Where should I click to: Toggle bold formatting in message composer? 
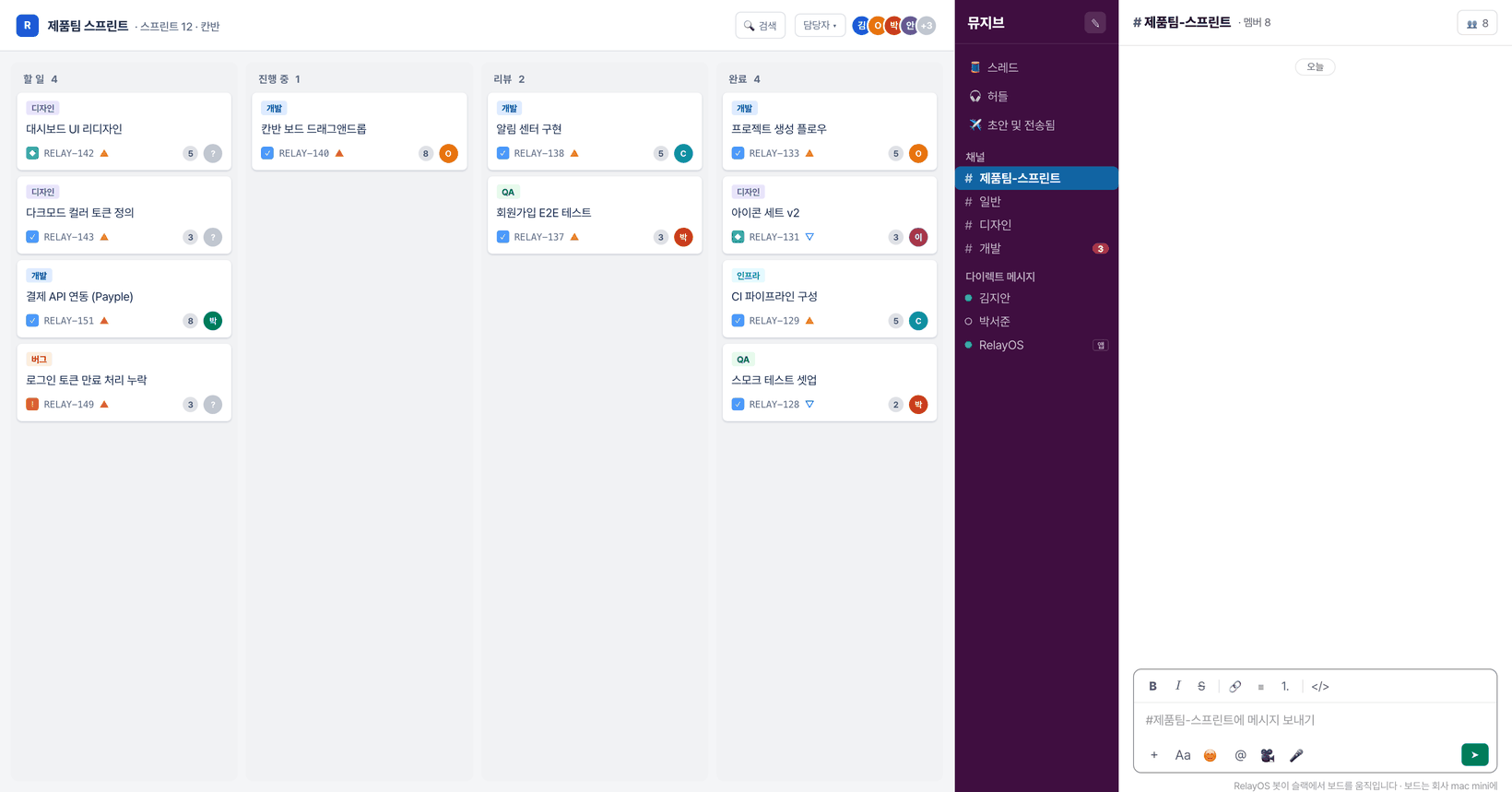1152,686
